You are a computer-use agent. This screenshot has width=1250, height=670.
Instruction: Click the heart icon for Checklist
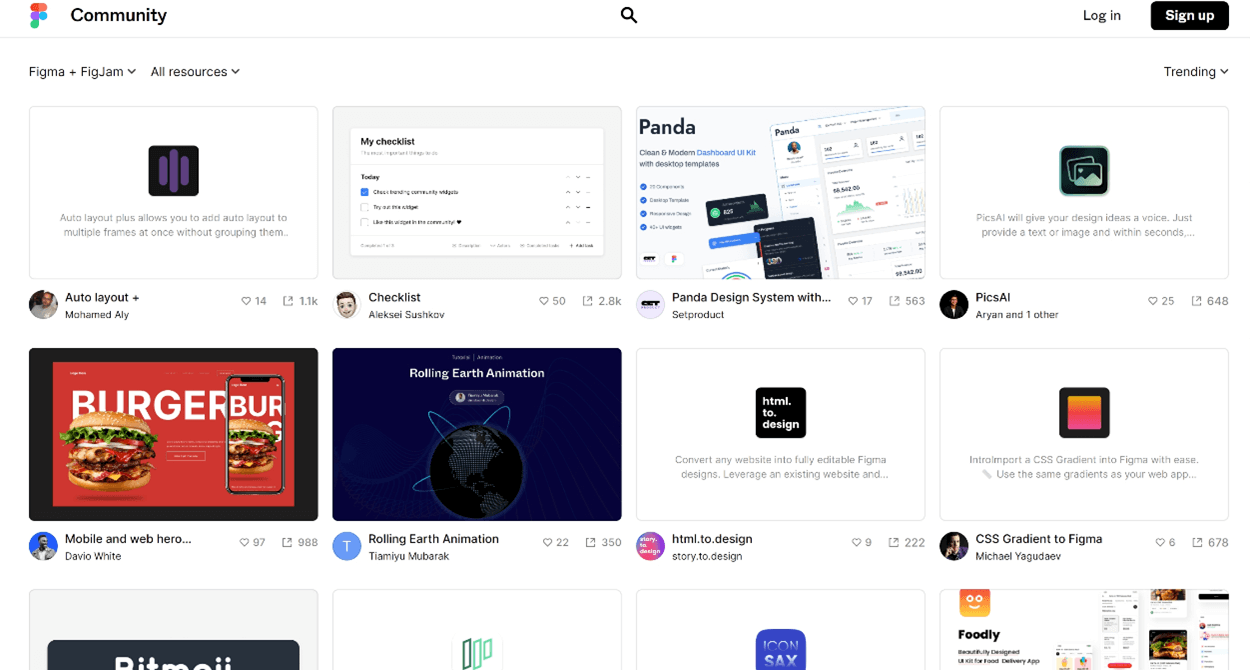[x=544, y=301]
